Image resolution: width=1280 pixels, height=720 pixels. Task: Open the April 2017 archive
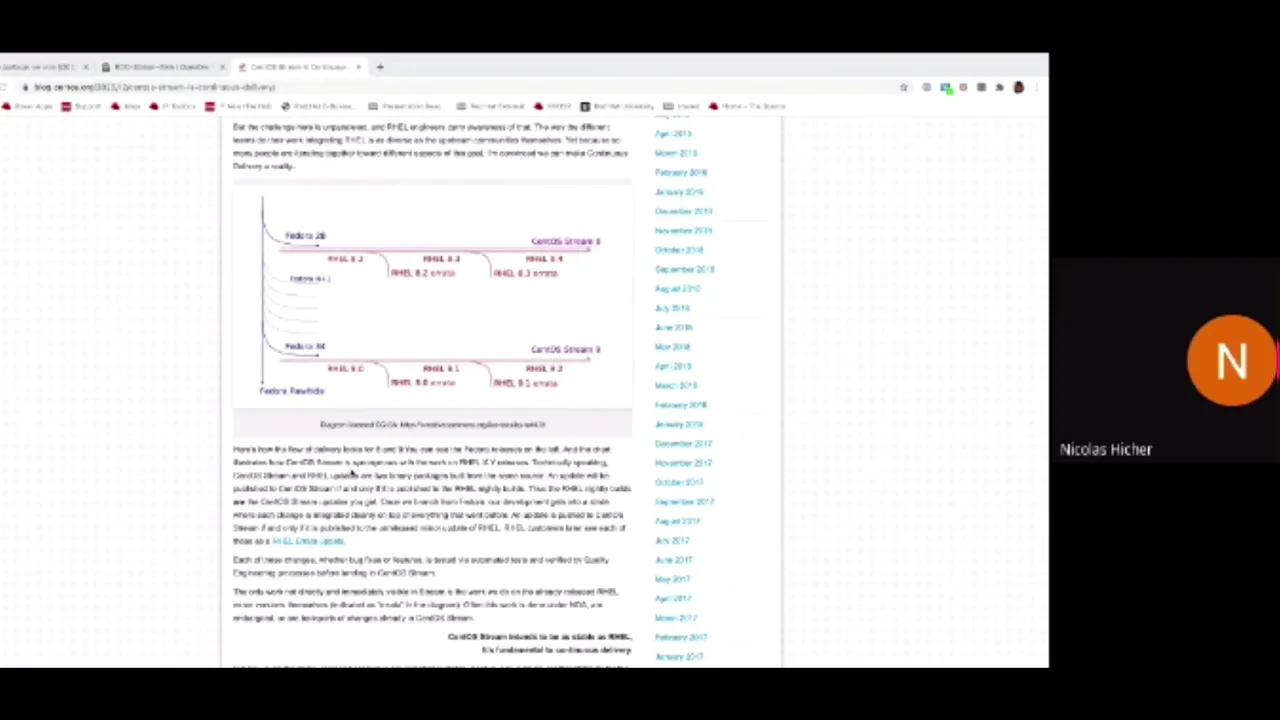tap(673, 599)
